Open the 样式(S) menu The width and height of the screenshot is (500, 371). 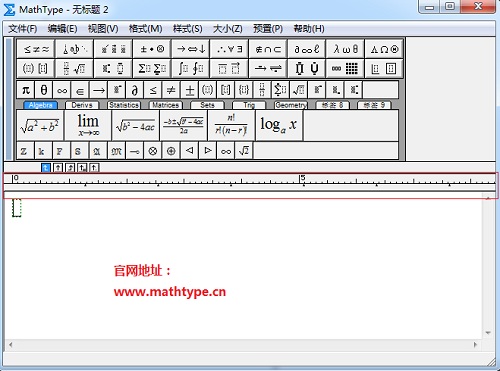click(x=187, y=29)
